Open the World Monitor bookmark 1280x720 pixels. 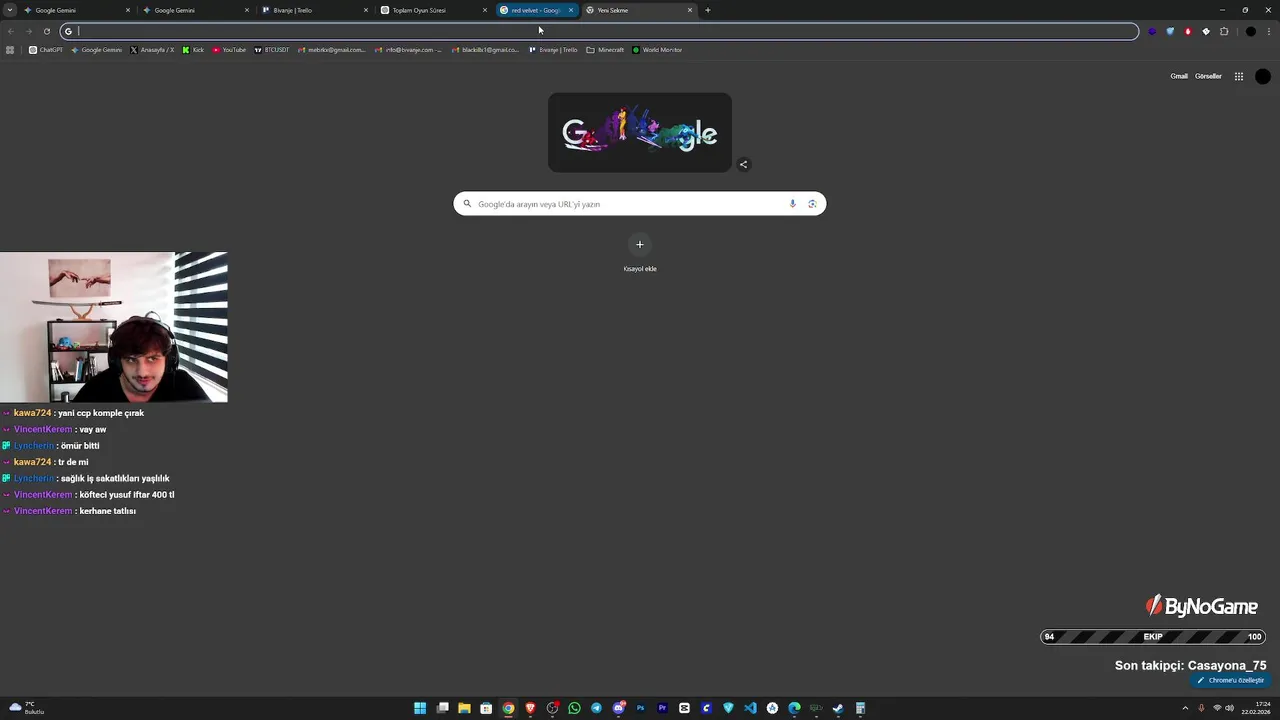point(657,50)
